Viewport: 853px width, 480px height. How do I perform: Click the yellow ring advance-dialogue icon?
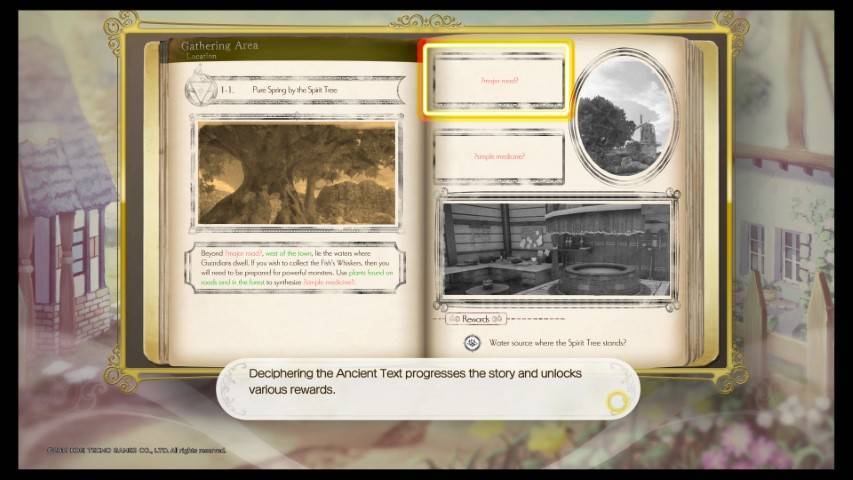tap(617, 402)
